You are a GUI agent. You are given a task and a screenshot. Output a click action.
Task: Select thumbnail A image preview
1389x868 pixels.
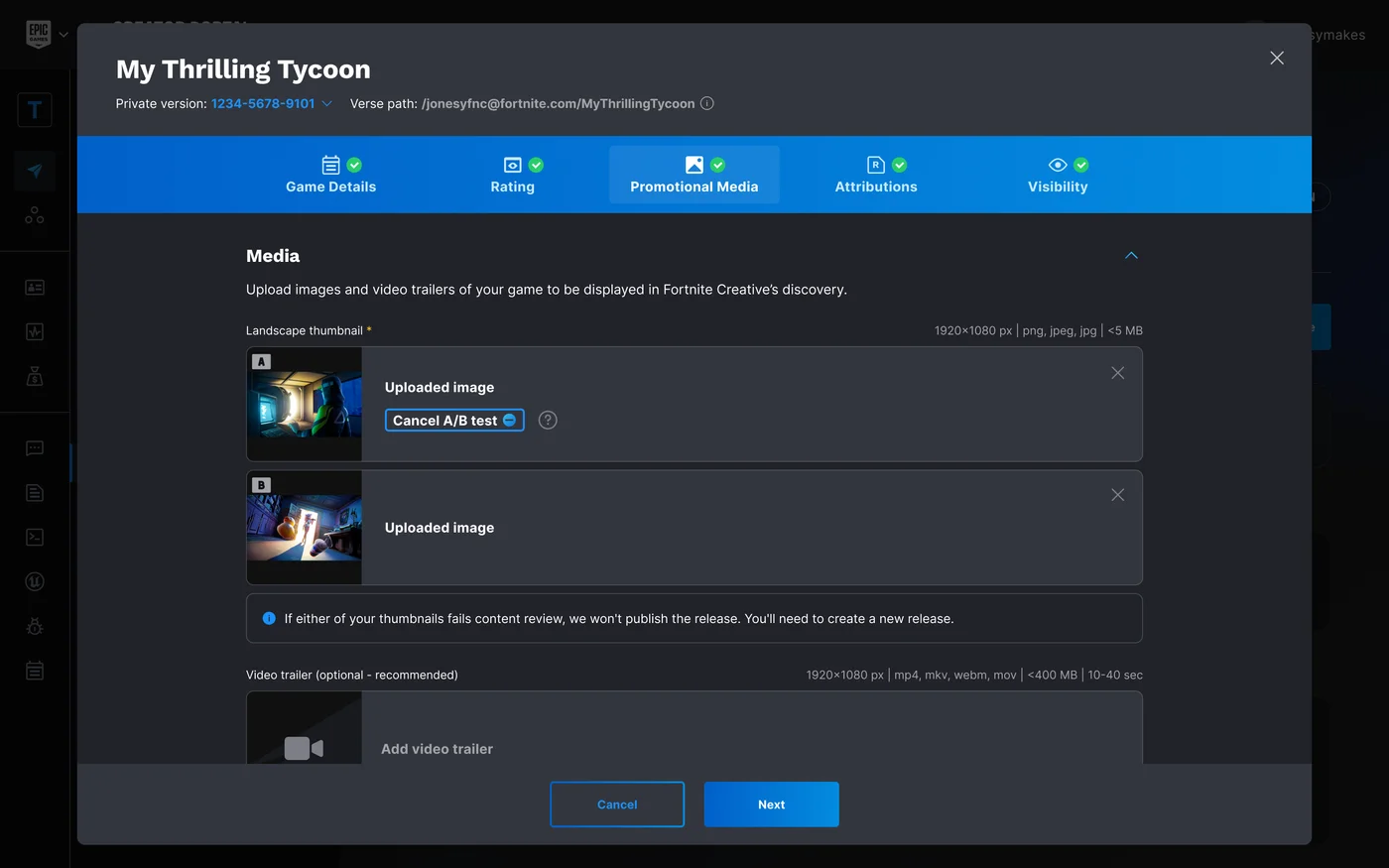[x=305, y=405]
